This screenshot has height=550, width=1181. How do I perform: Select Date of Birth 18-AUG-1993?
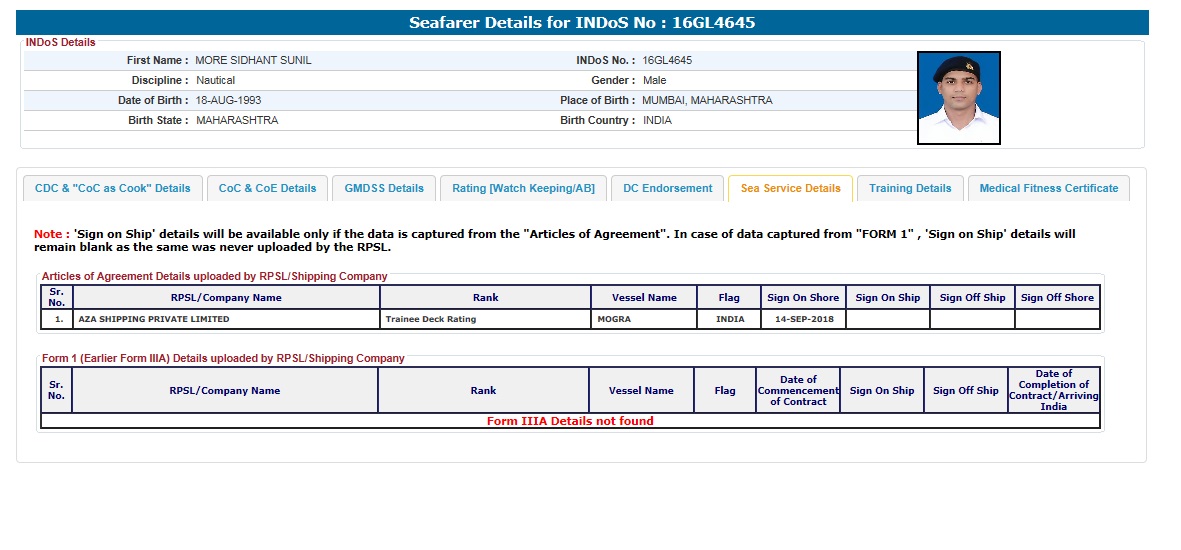coord(228,100)
